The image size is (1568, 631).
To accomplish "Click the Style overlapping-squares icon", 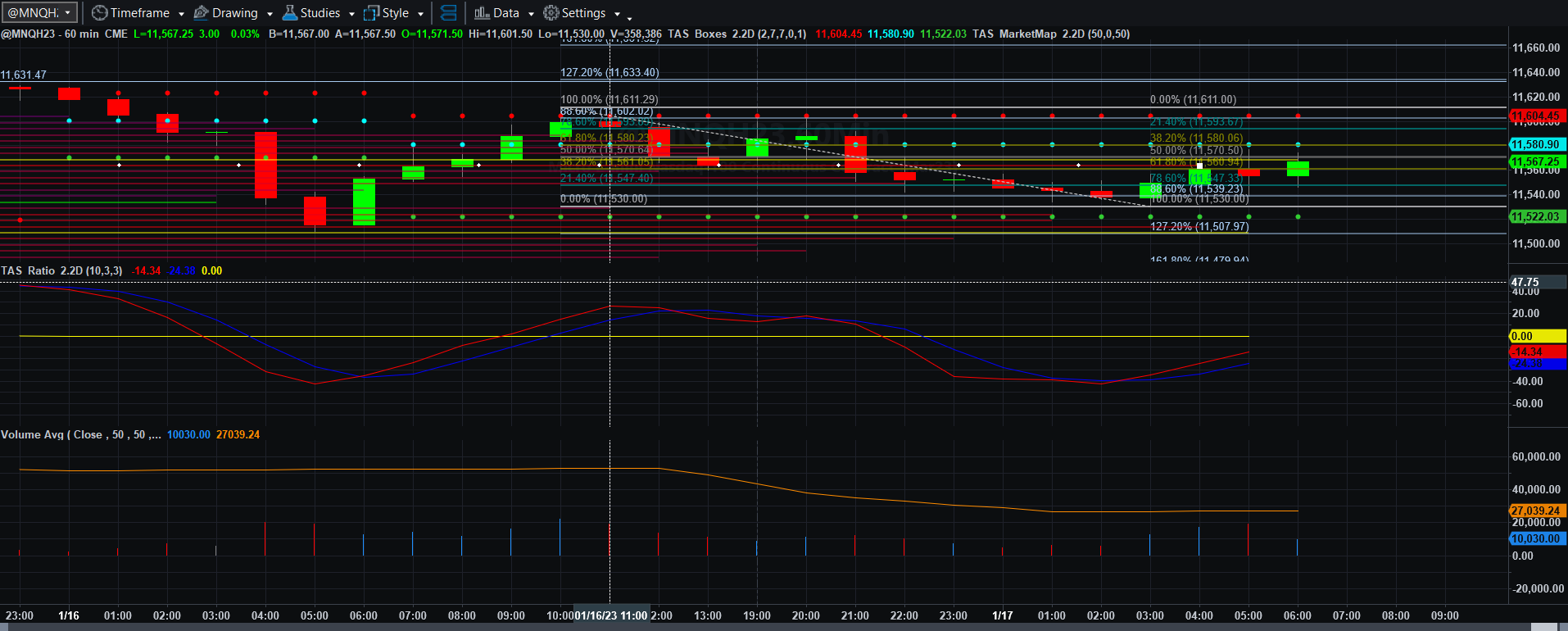I will click(x=371, y=13).
